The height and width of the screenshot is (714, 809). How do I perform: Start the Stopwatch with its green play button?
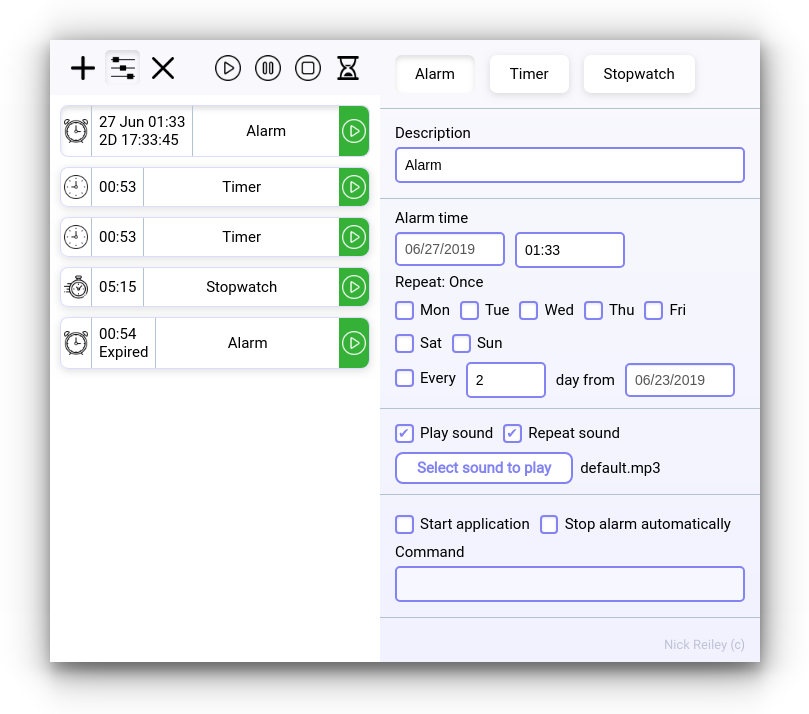[354, 287]
